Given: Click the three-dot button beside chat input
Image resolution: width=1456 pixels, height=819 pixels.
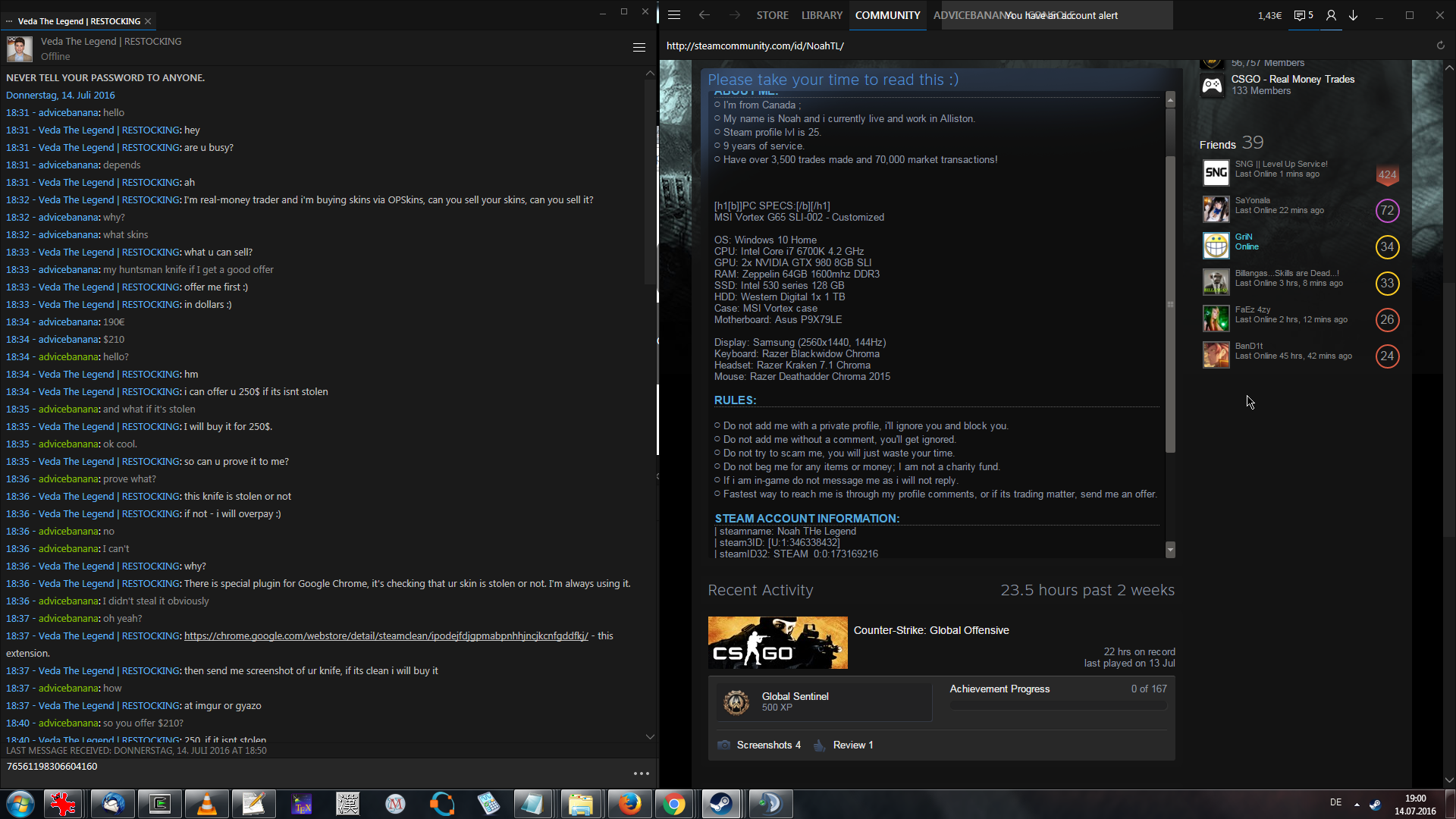Looking at the screenshot, I should (x=642, y=773).
